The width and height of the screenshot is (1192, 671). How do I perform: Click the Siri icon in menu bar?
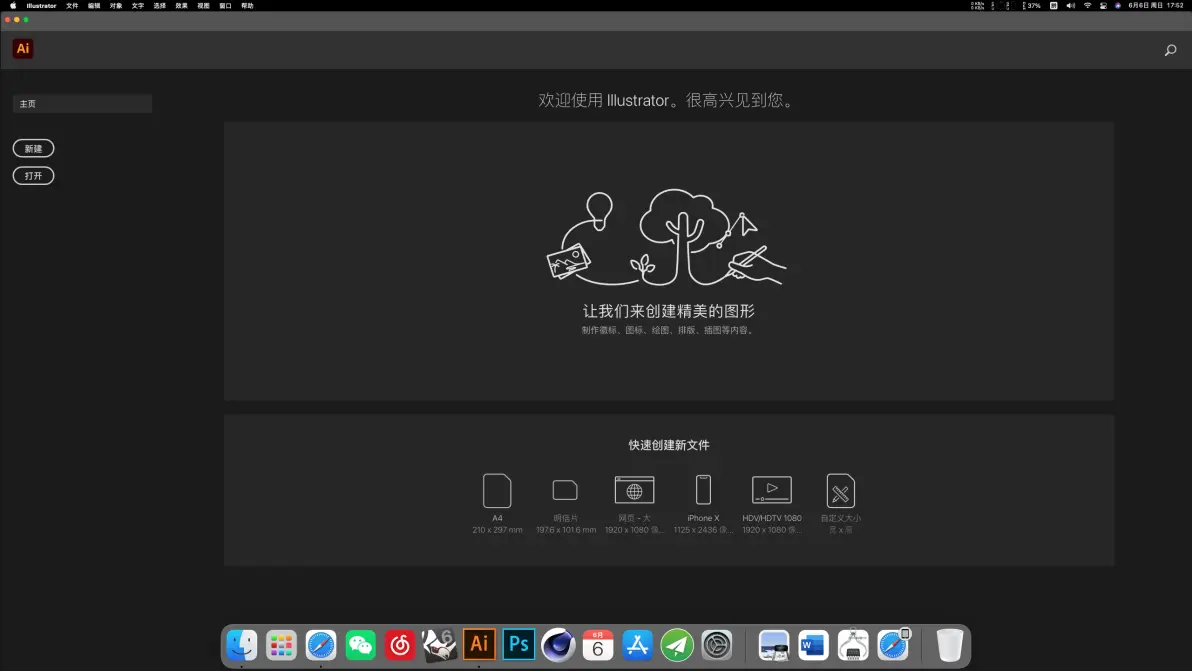1118,5
